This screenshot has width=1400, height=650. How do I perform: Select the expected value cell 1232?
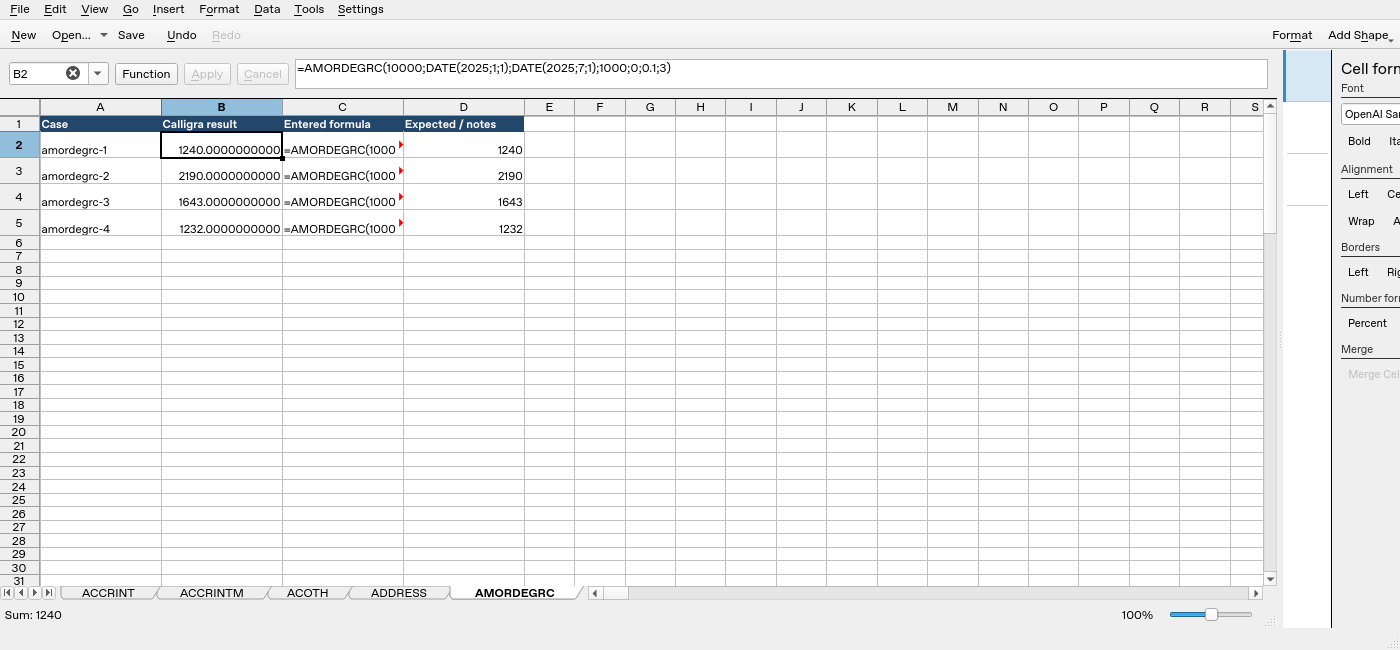tap(464, 223)
